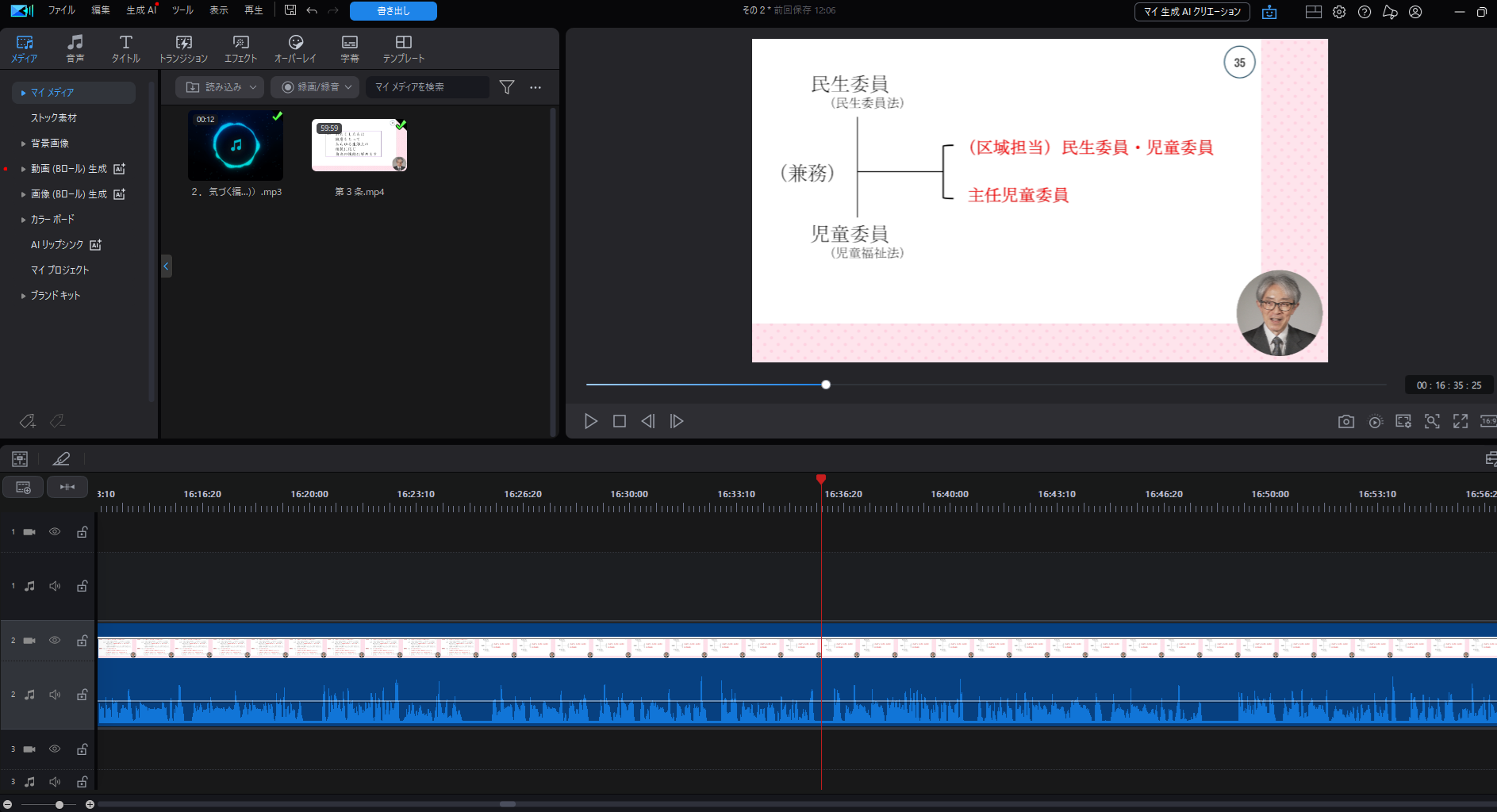Click the media filter funnel icon
Screen dimensions: 1497x812
pos(507,87)
